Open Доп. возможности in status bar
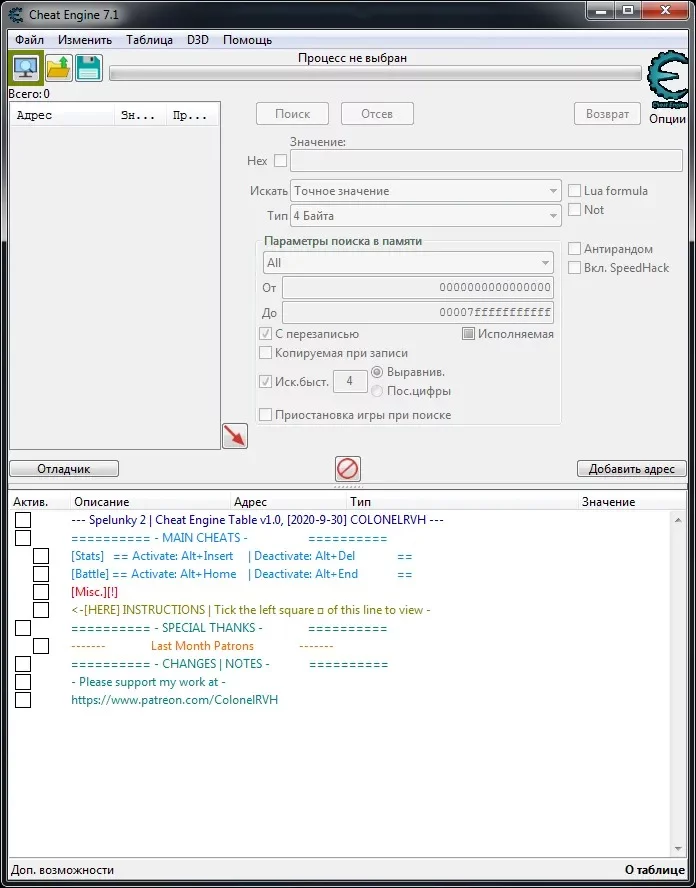Viewport: 696px width, 888px height. [62, 870]
